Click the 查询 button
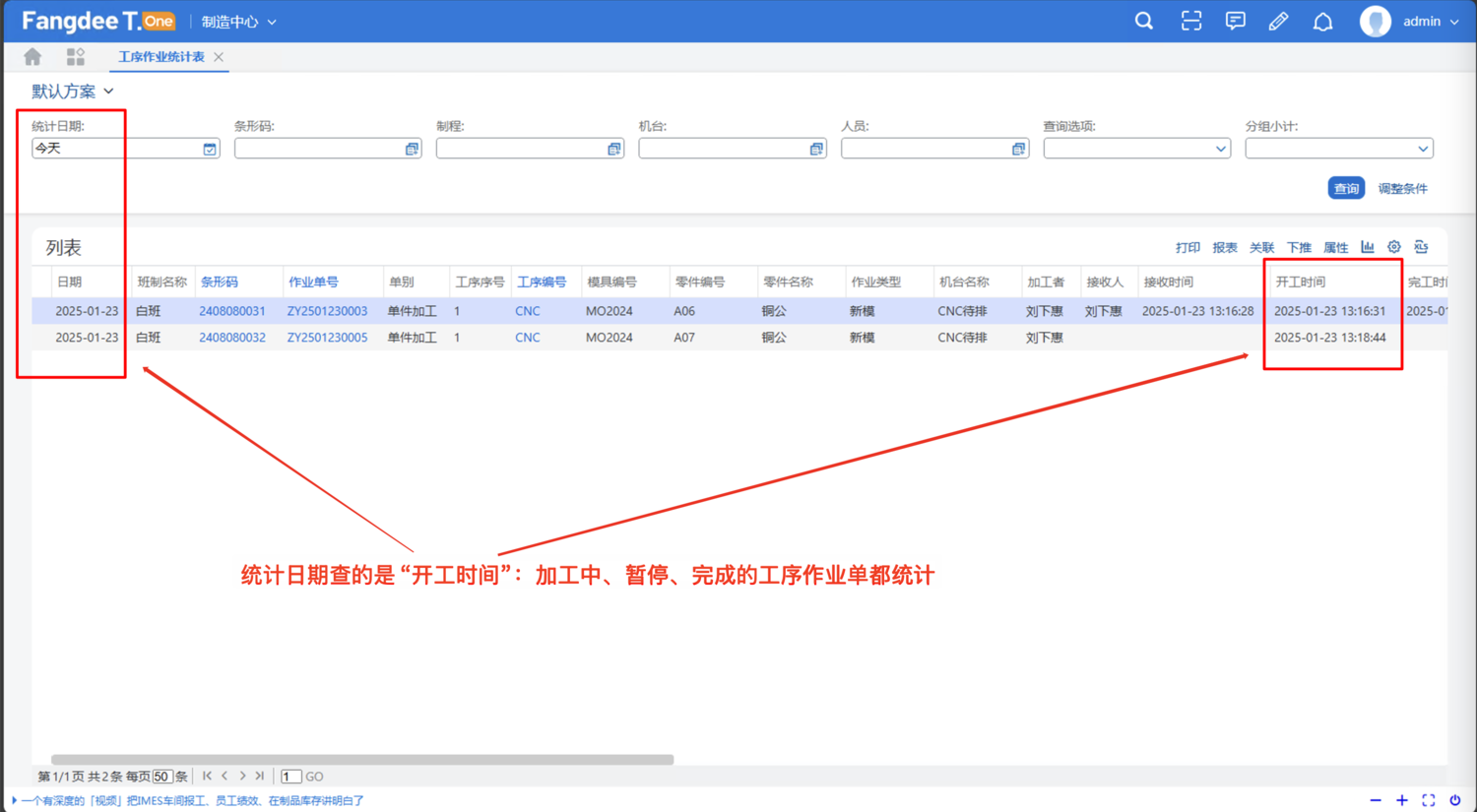Image resolution: width=1477 pixels, height=812 pixels. coord(1346,188)
